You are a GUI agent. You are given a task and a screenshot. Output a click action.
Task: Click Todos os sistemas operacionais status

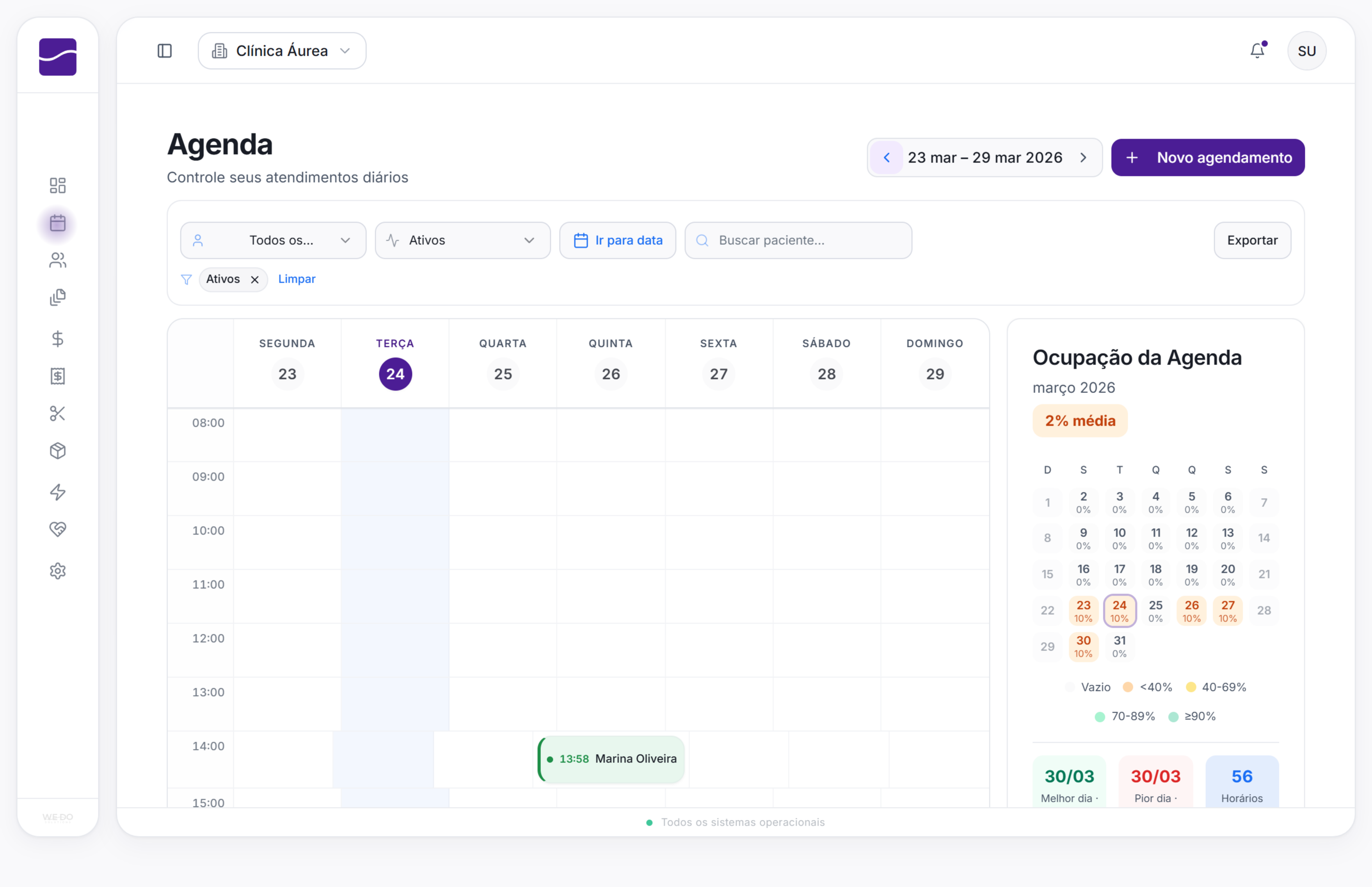pos(735,822)
